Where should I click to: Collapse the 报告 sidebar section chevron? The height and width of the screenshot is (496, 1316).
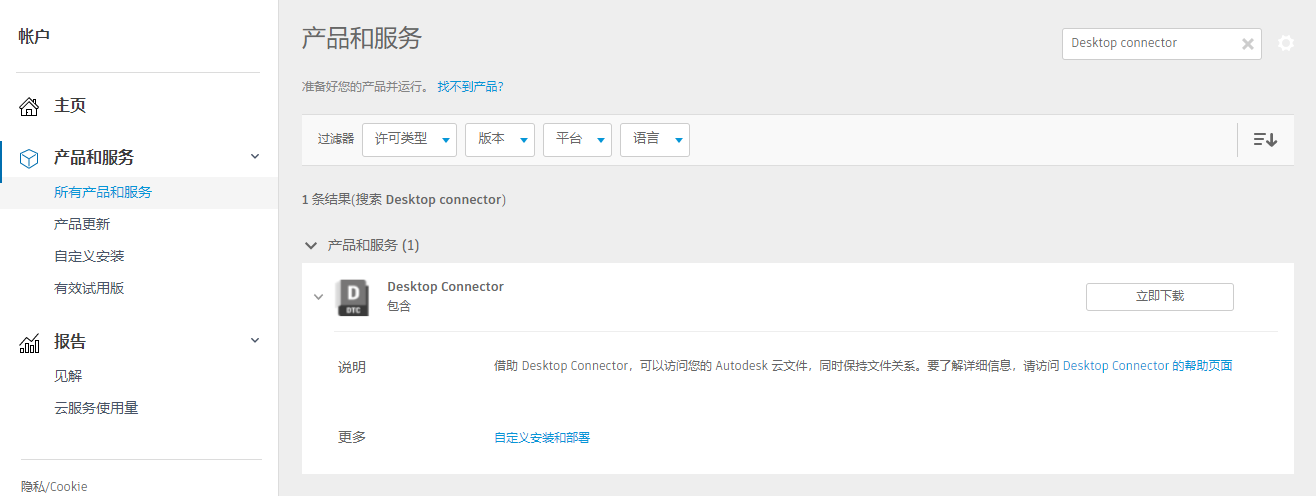tap(254, 340)
